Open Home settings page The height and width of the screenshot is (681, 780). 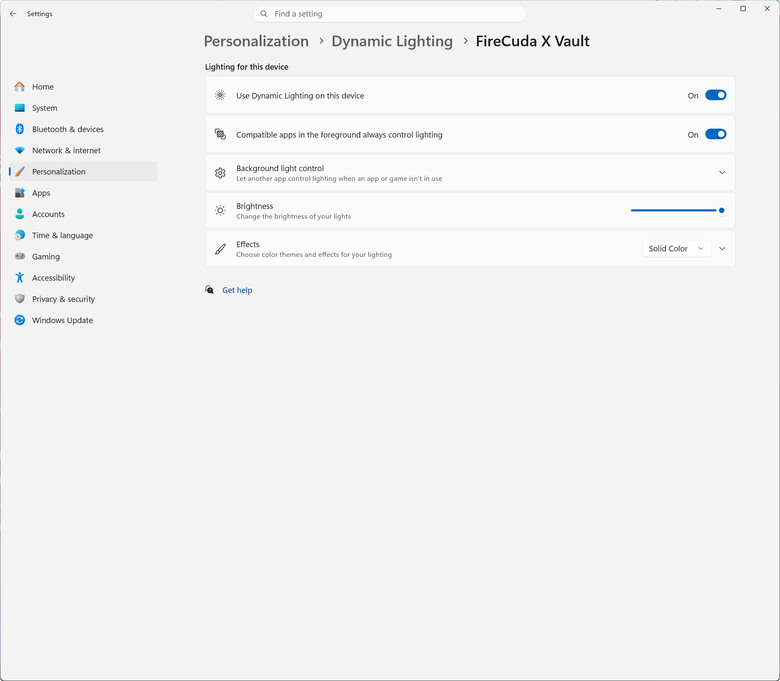[83, 87]
